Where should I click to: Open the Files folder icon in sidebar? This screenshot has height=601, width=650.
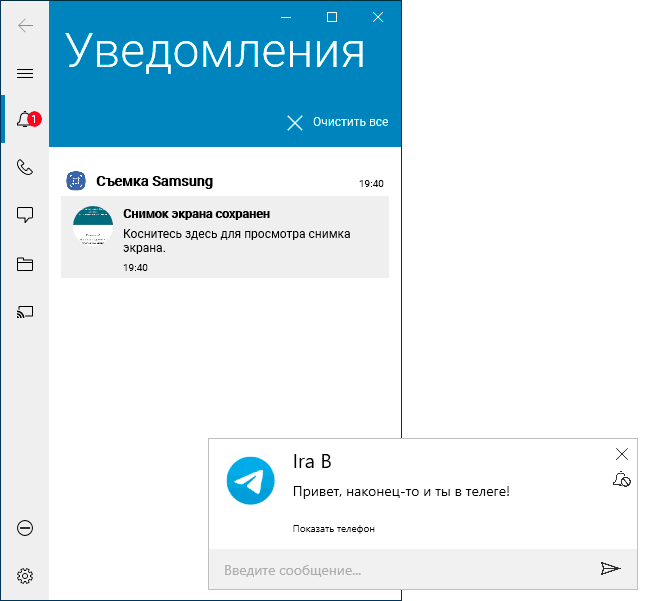pyautogui.click(x=25, y=264)
